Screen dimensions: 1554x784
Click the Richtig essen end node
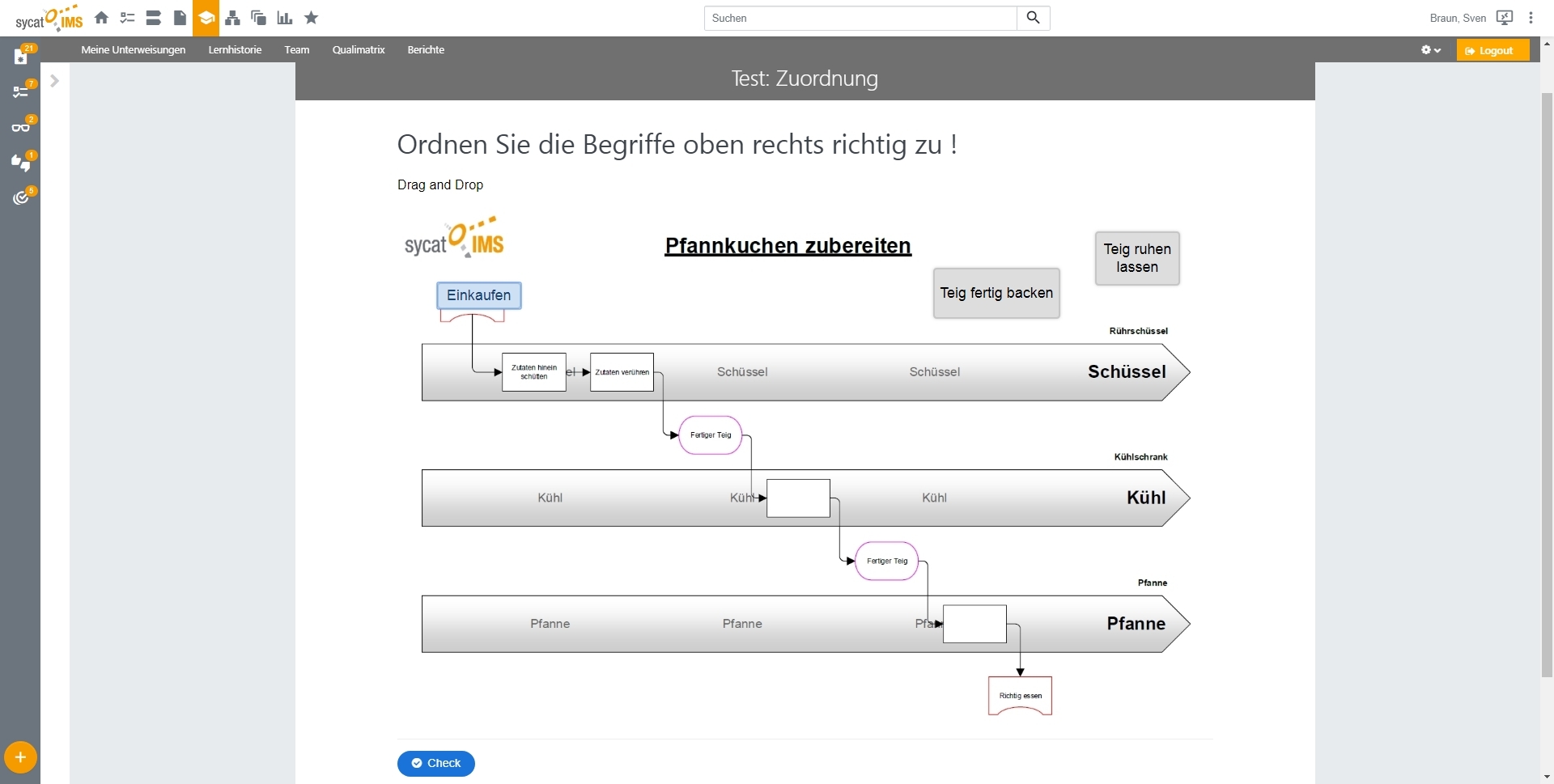[x=1020, y=696]
